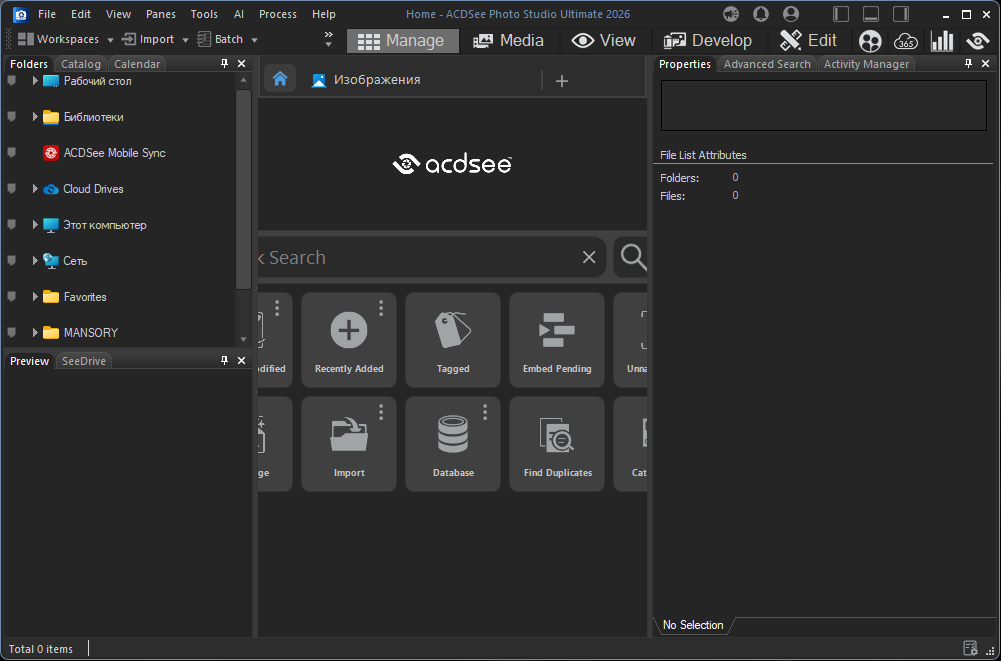
Task: Click the Folders pane vertical scrollbar
Action: coord(244,190)
